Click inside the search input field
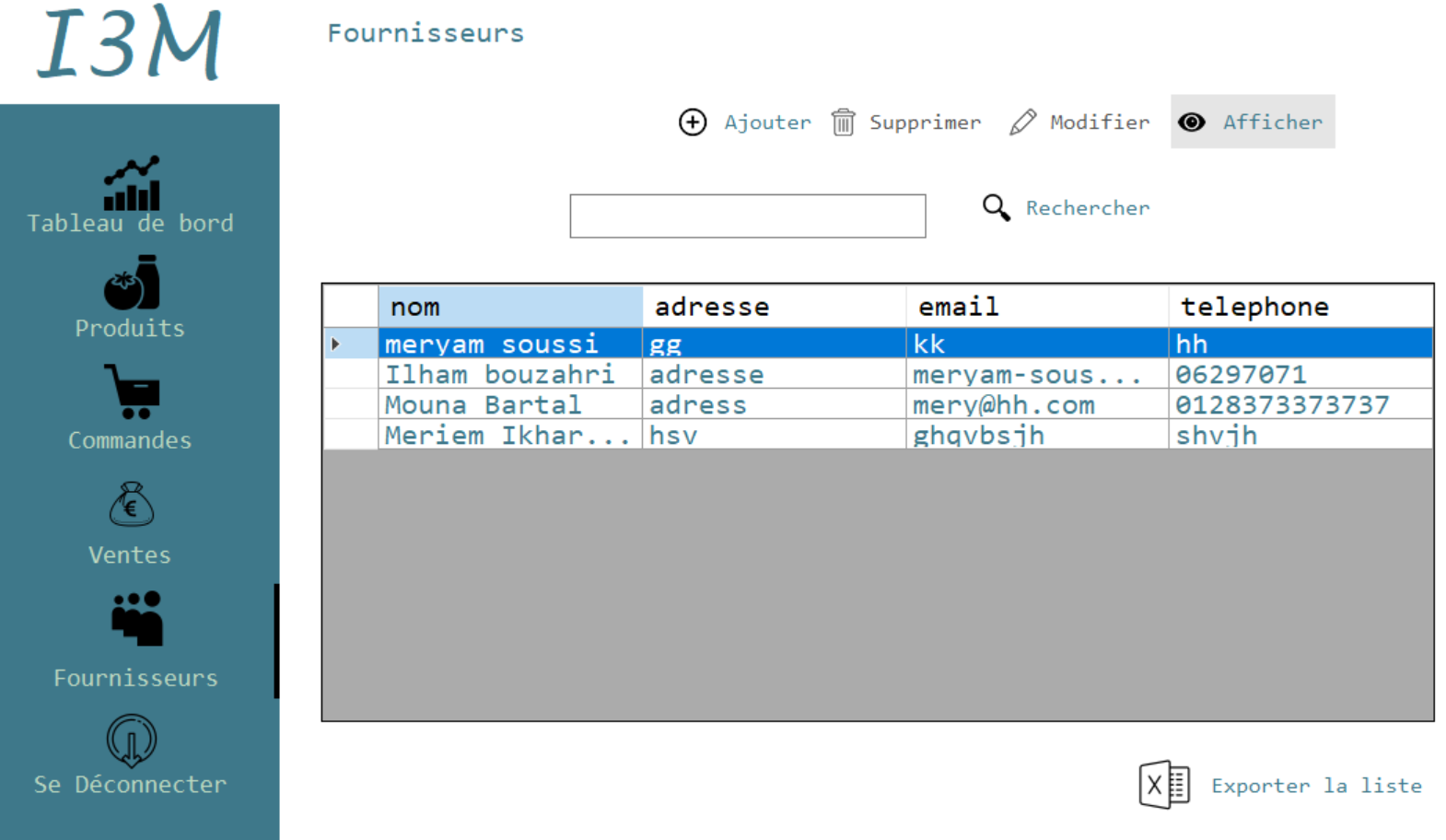This screenshot has width=1446, height=840. [x=747, y=216]
